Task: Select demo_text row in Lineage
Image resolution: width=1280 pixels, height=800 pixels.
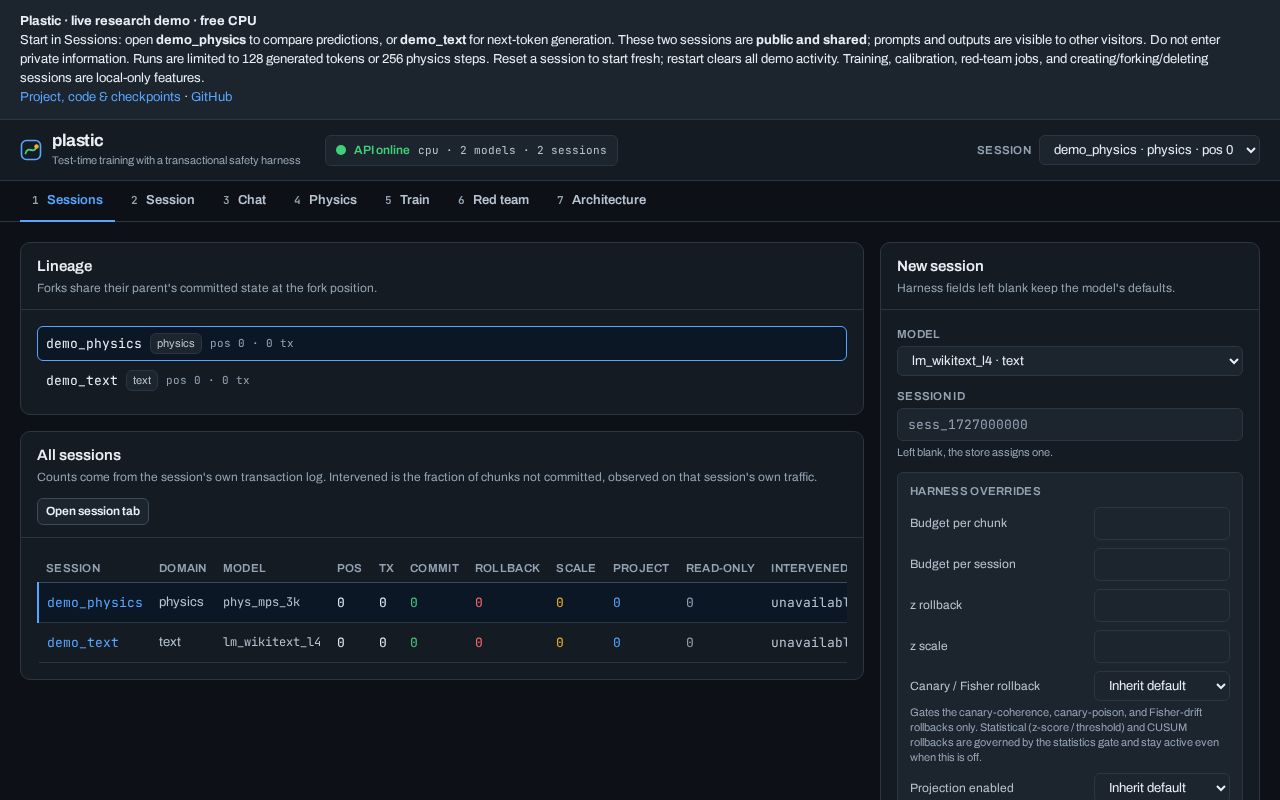Action: tap(442, 381)
